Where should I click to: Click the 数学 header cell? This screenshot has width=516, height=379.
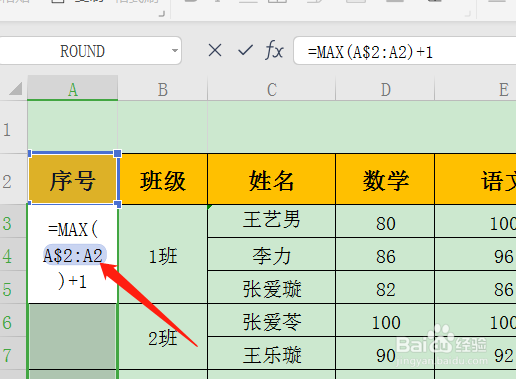point(385,179)
